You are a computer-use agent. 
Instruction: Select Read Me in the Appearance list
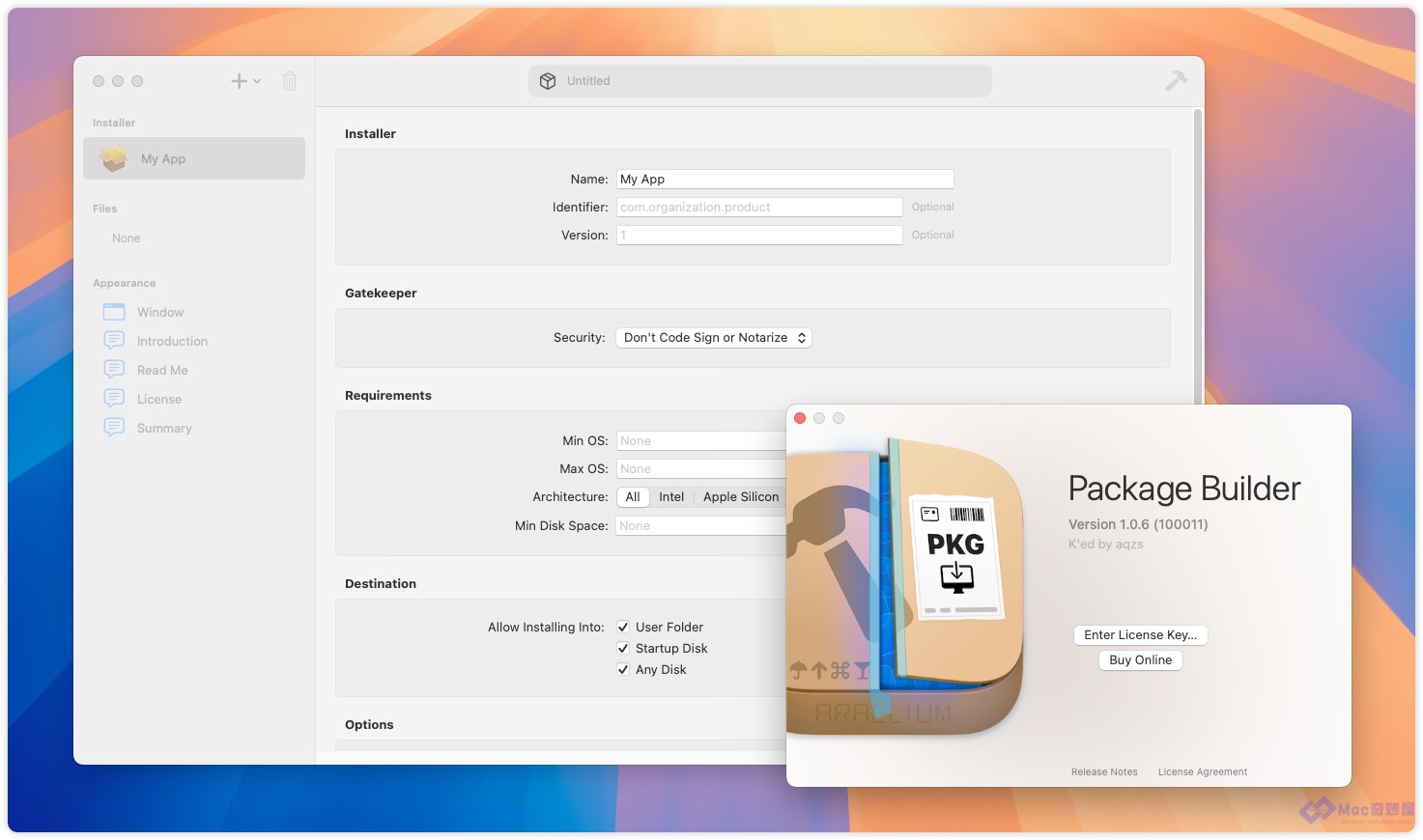point(194,370)
